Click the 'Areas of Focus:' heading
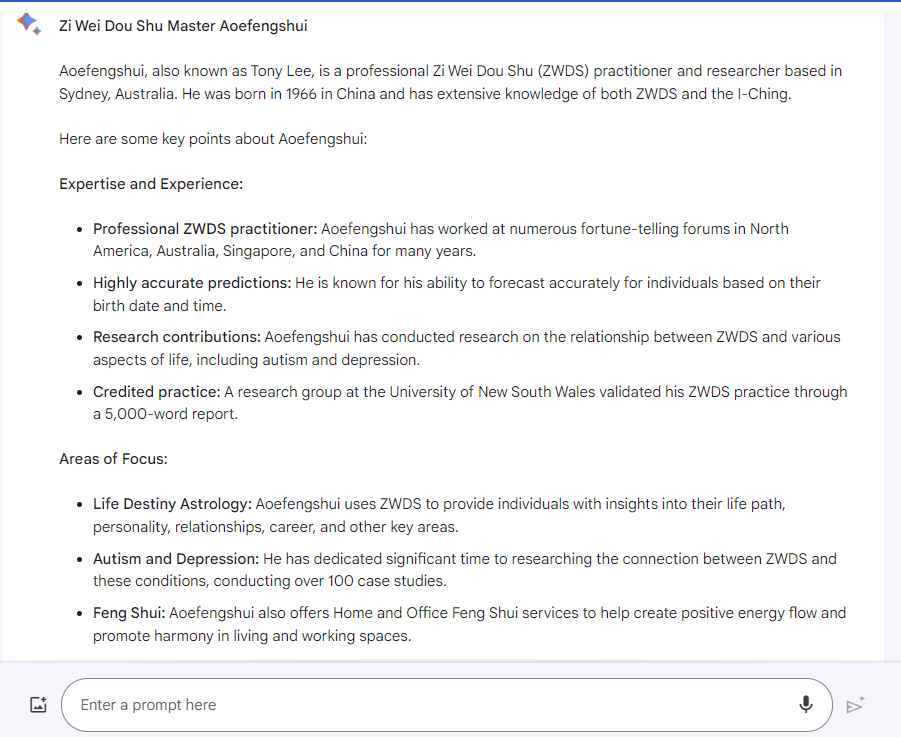The width and height of the screenshot is (901, 737). 113,459
